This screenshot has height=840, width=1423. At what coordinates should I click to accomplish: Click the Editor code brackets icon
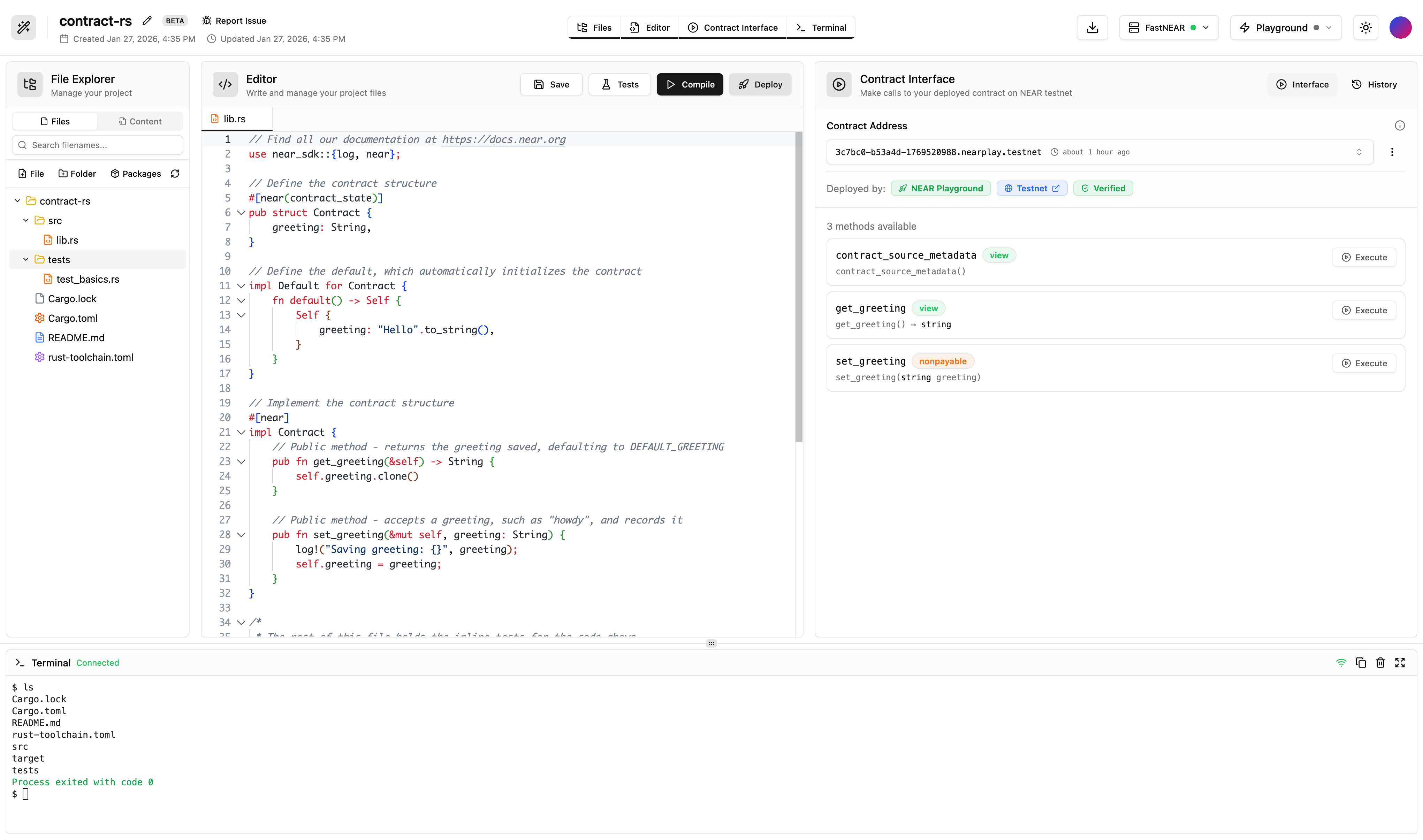pos(225,85)
